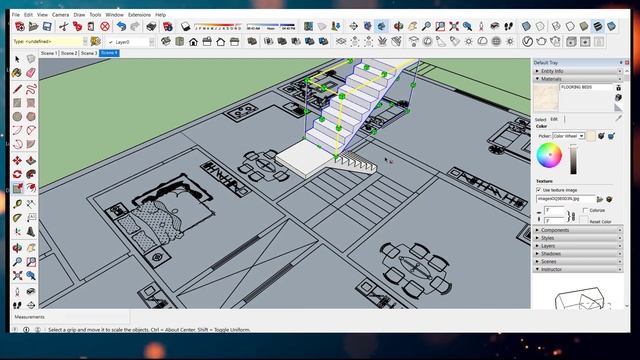Pick the Line pencil tool

17,89
